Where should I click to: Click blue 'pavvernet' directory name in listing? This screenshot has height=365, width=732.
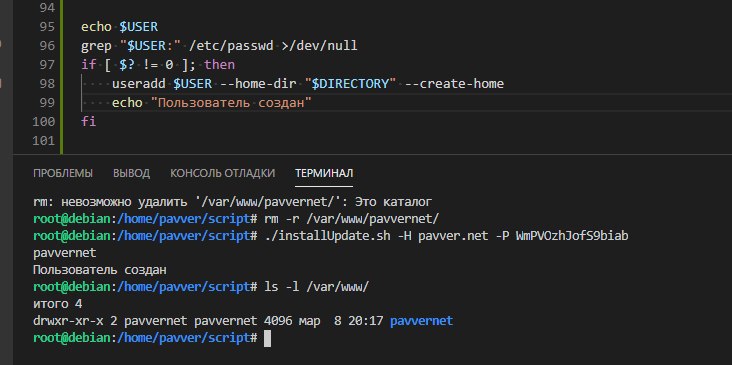[421, 321]
